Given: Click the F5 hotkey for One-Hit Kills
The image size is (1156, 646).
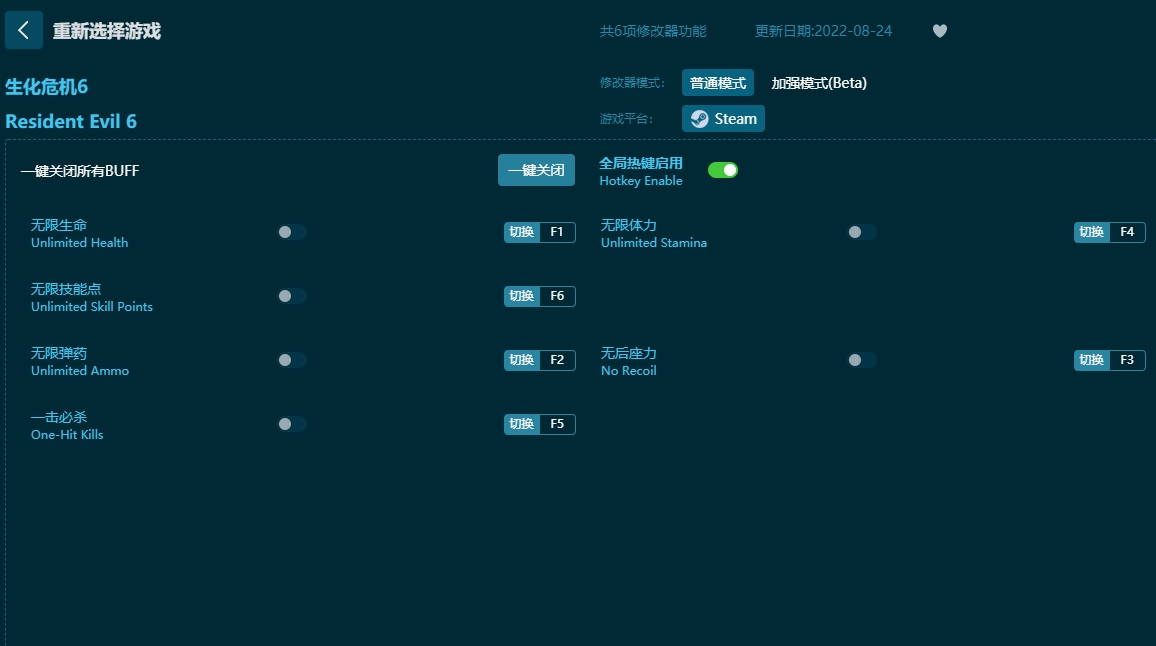Looking at the screenshot, I should click(x=539, y=423).
